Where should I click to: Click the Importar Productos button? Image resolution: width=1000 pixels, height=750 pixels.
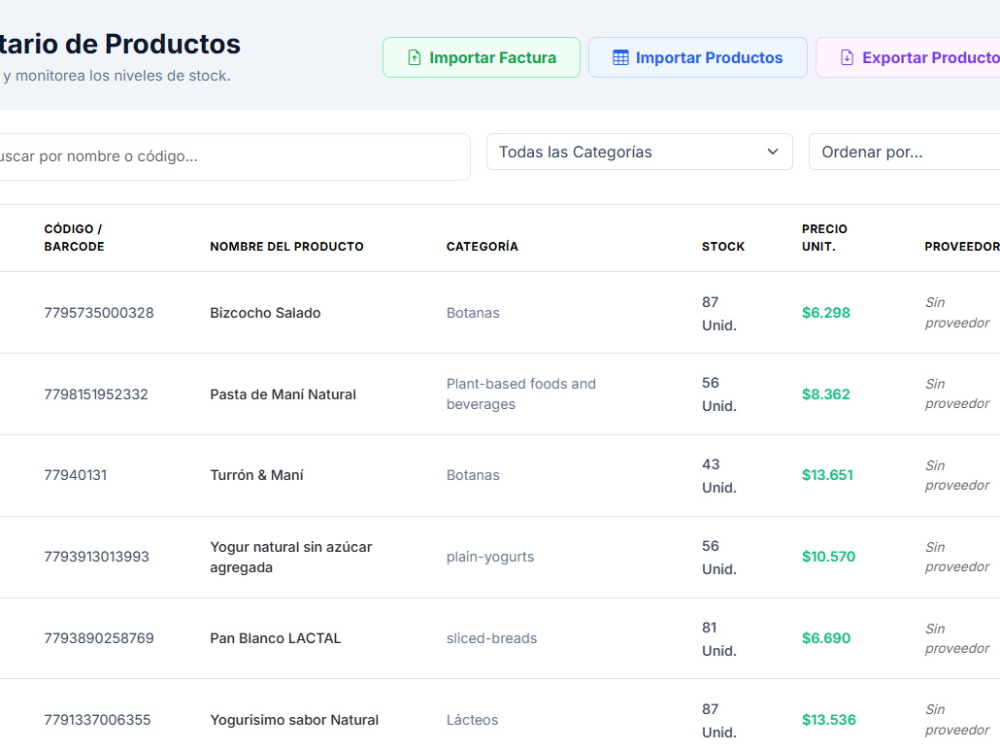[x=698, y=57]
